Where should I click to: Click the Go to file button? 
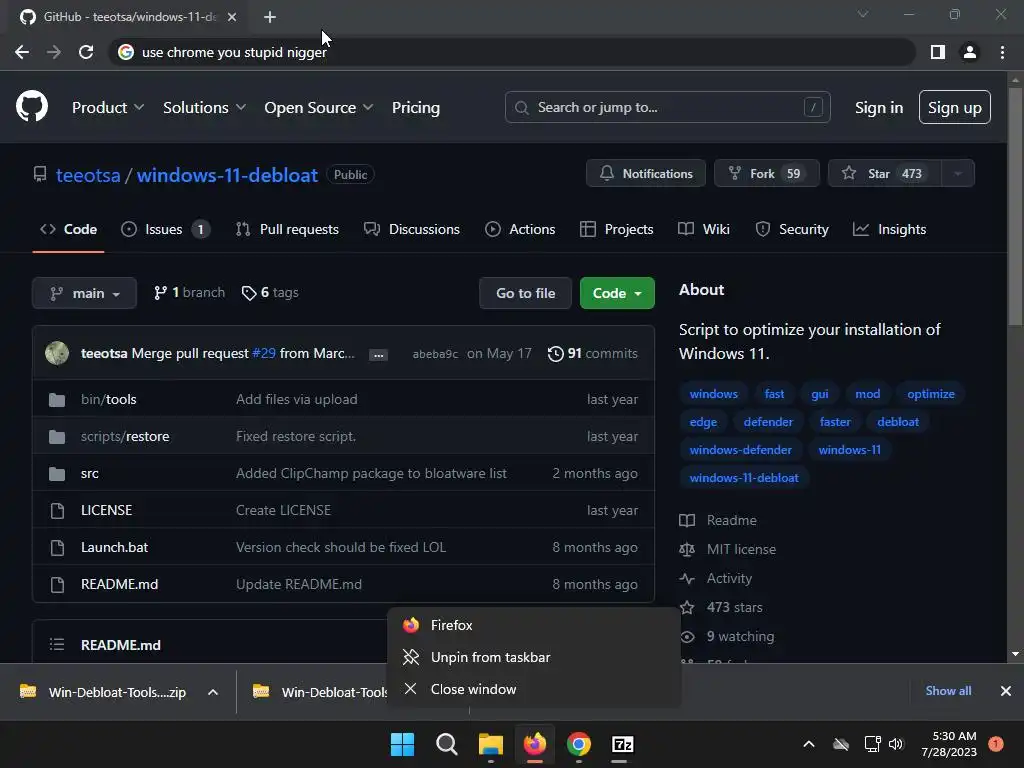526,293
